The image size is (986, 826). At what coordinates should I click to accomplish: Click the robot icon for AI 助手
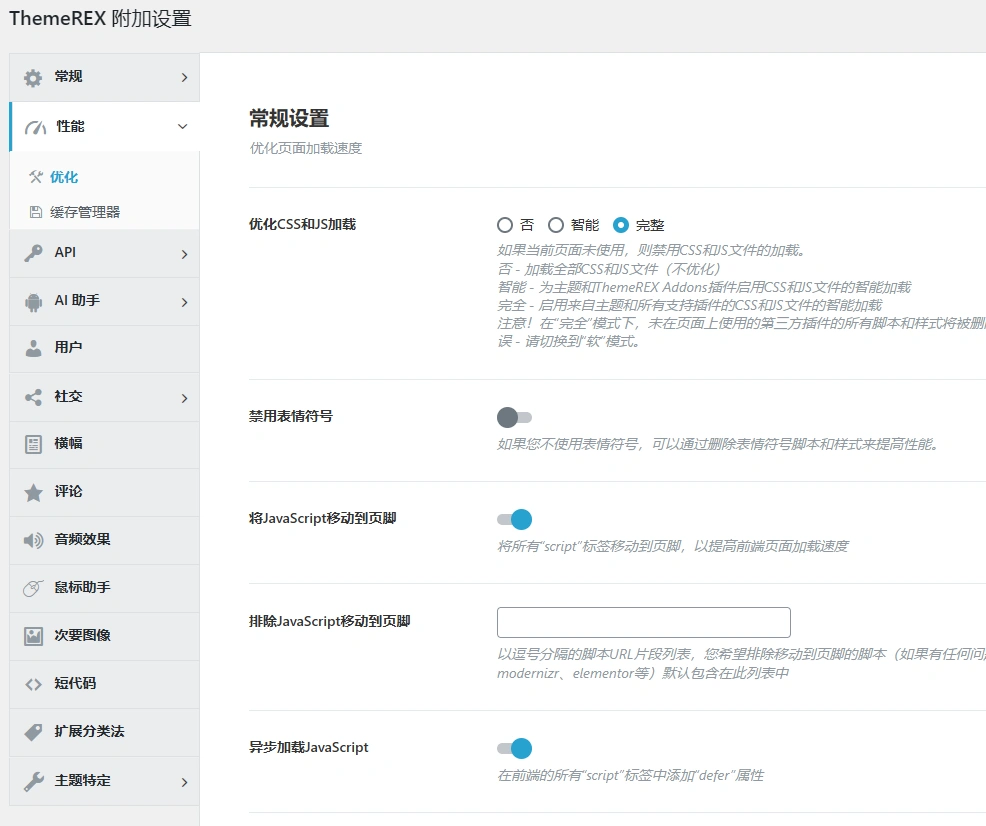coord(32,301)
